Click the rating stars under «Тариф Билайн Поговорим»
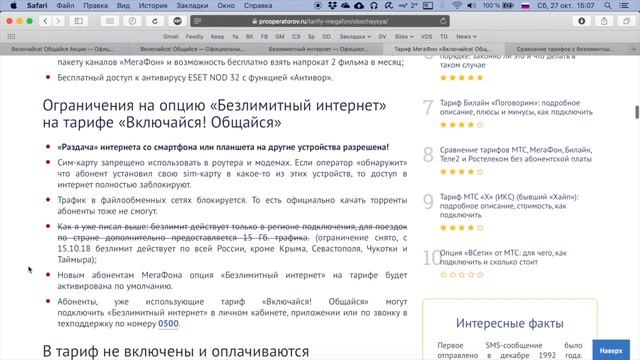The image size is (640, 360). point(462,125)
